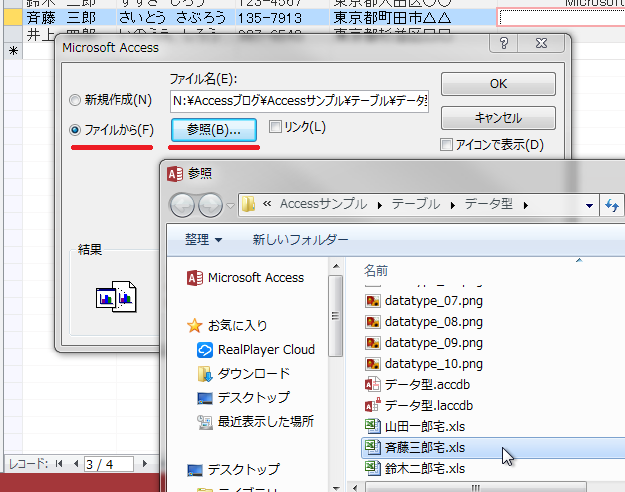Screen dimensions: 625x492
Task: Go to previous record in table
Action: [76, 464]
